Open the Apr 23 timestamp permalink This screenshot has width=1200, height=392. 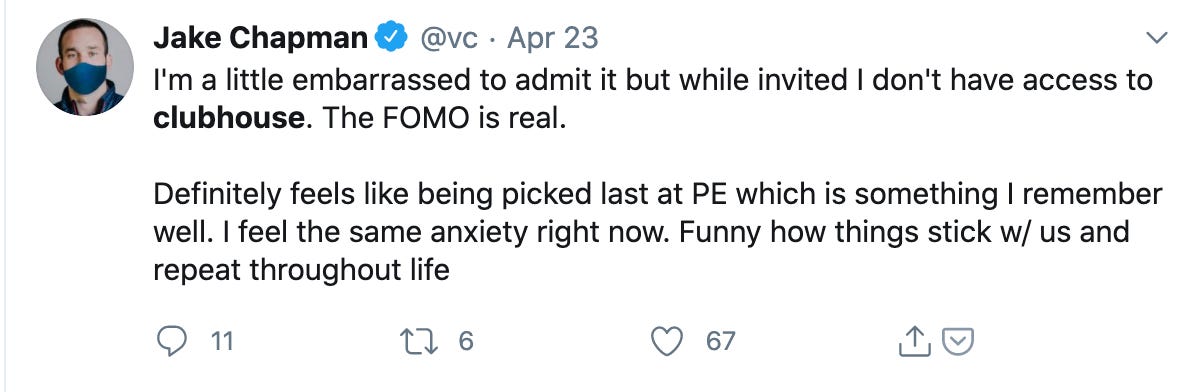(553, 38)
